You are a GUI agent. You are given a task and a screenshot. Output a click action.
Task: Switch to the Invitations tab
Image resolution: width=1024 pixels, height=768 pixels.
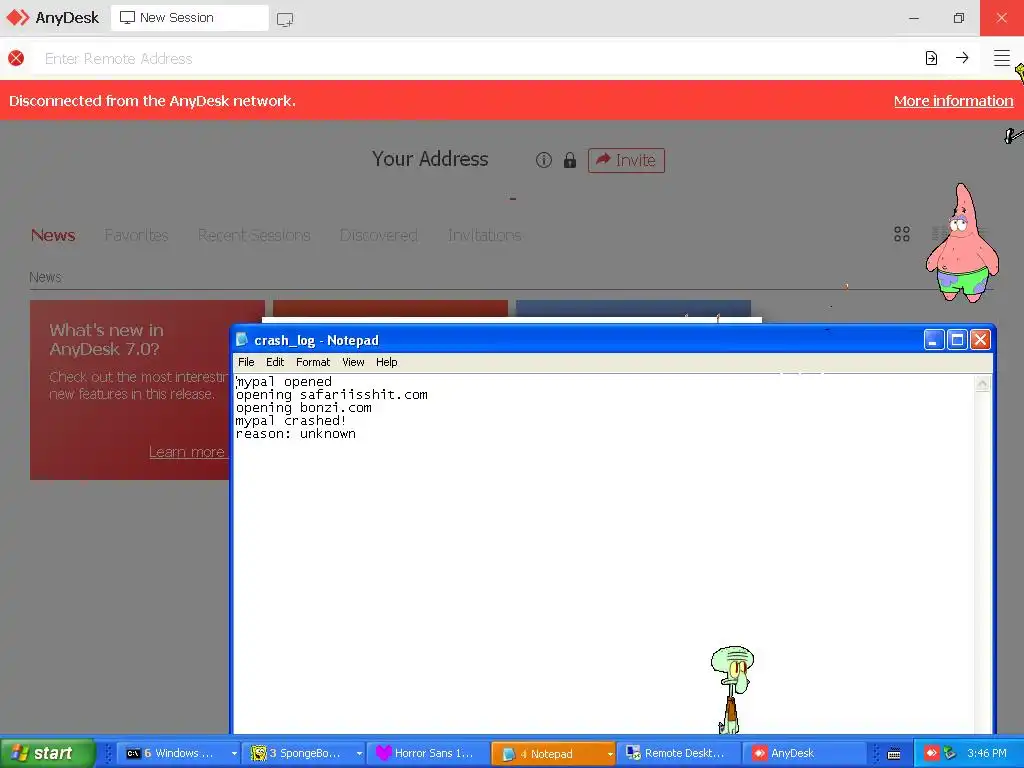point(485,235)
